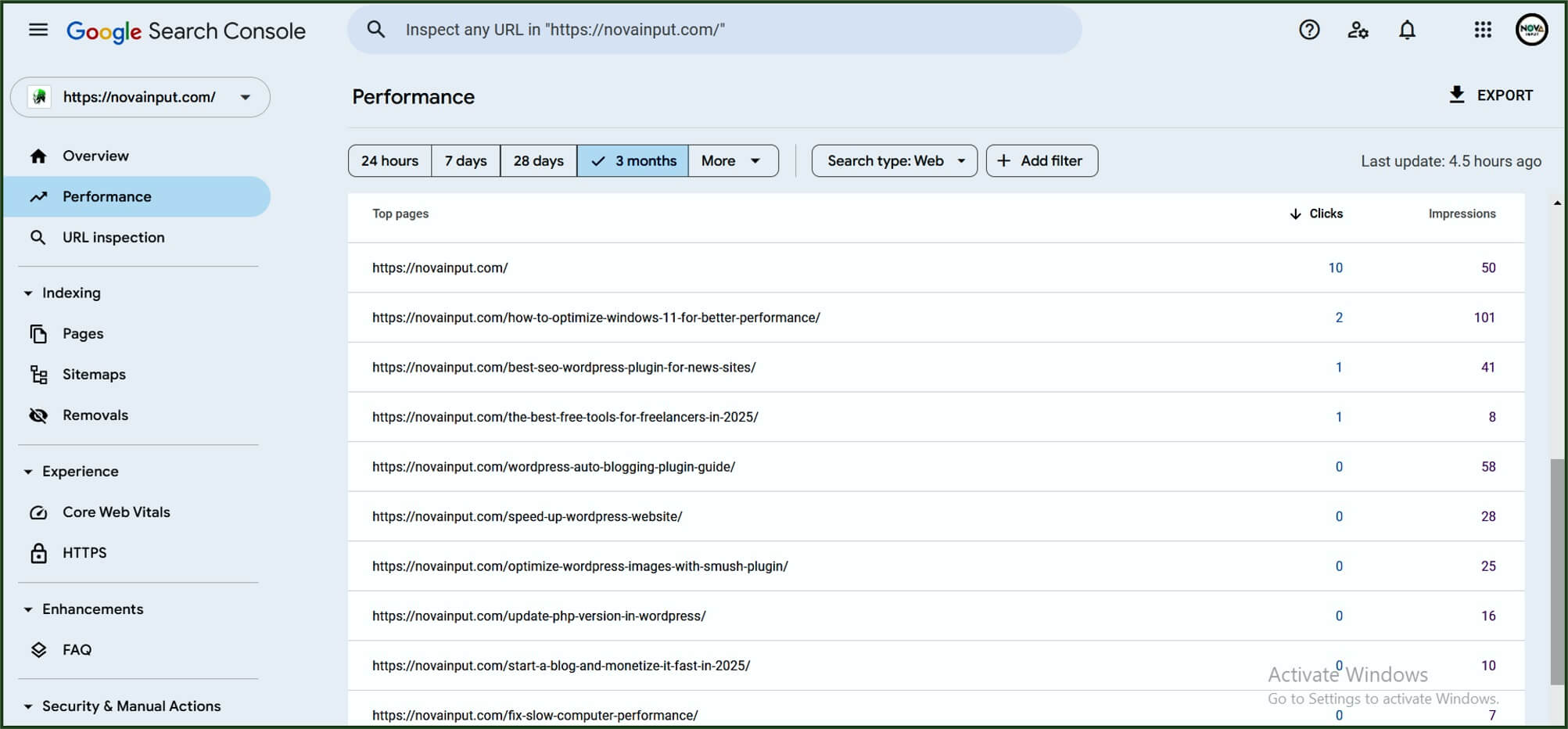Select the best-free-tools-for-freelancers page row
The image size is (1568, 729).
[x=936, y=417]
